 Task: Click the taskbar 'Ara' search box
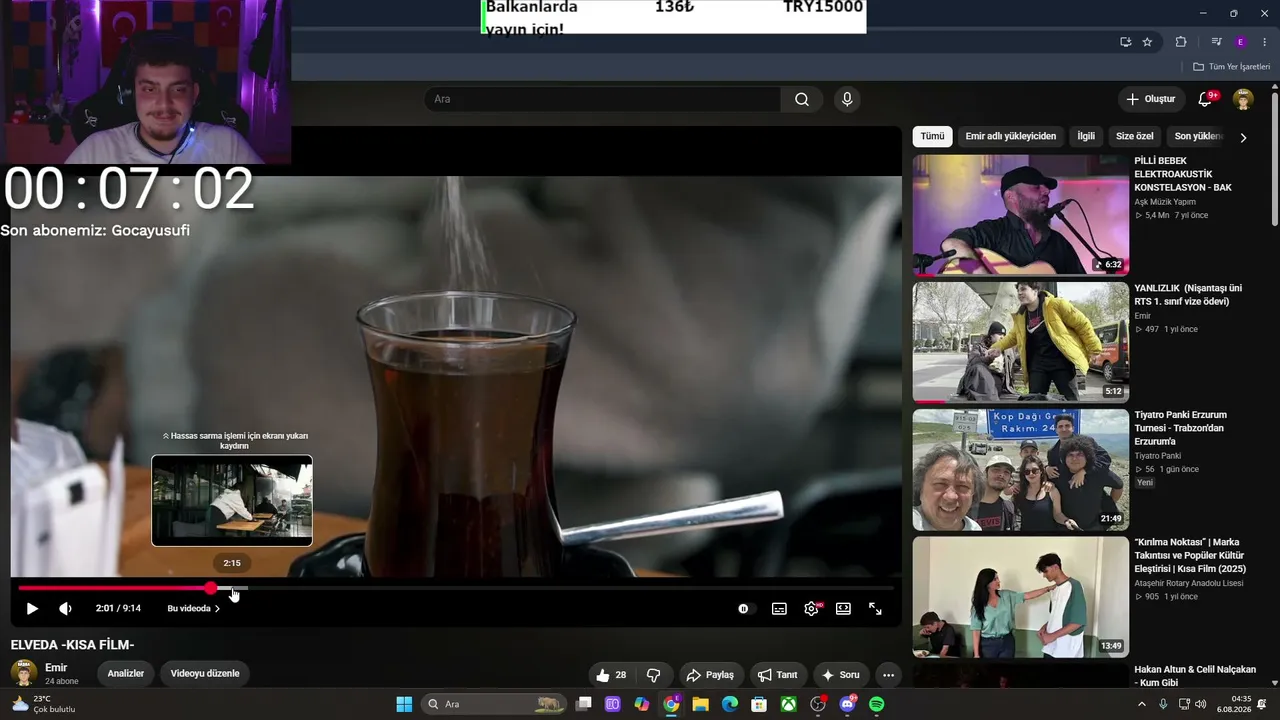[x=494, y=704]
